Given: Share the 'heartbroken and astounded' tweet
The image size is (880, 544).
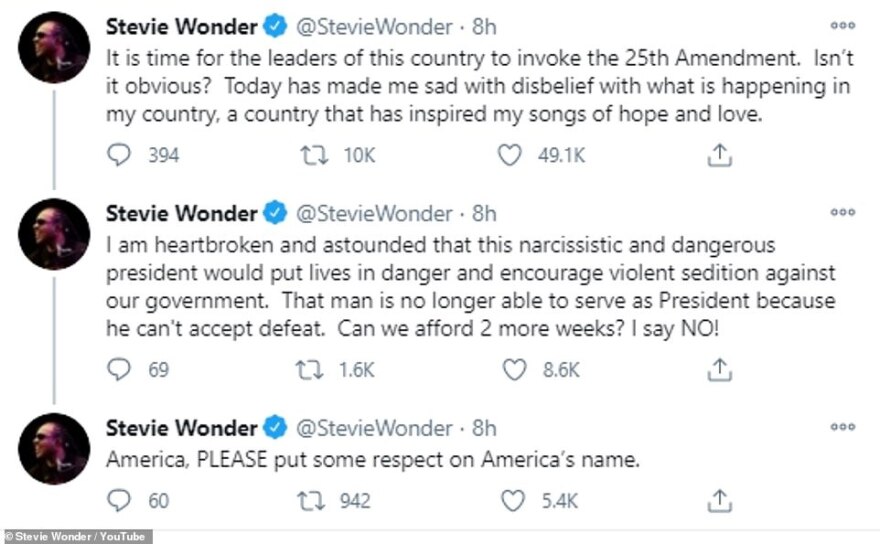Looking at the screenshot, I should pos(720,369).
